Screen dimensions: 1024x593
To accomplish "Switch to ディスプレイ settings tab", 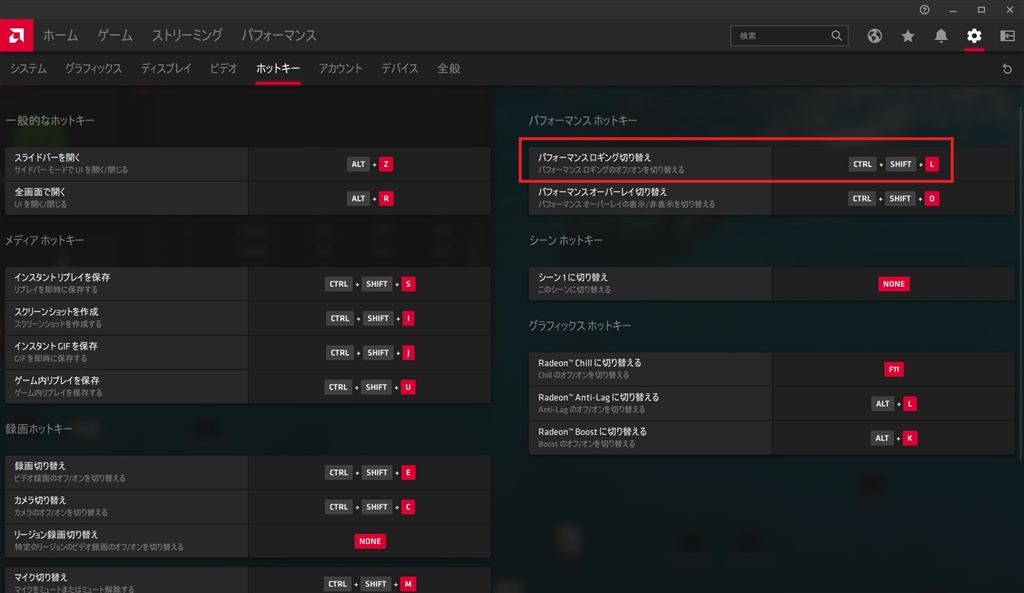I will 166,69.
